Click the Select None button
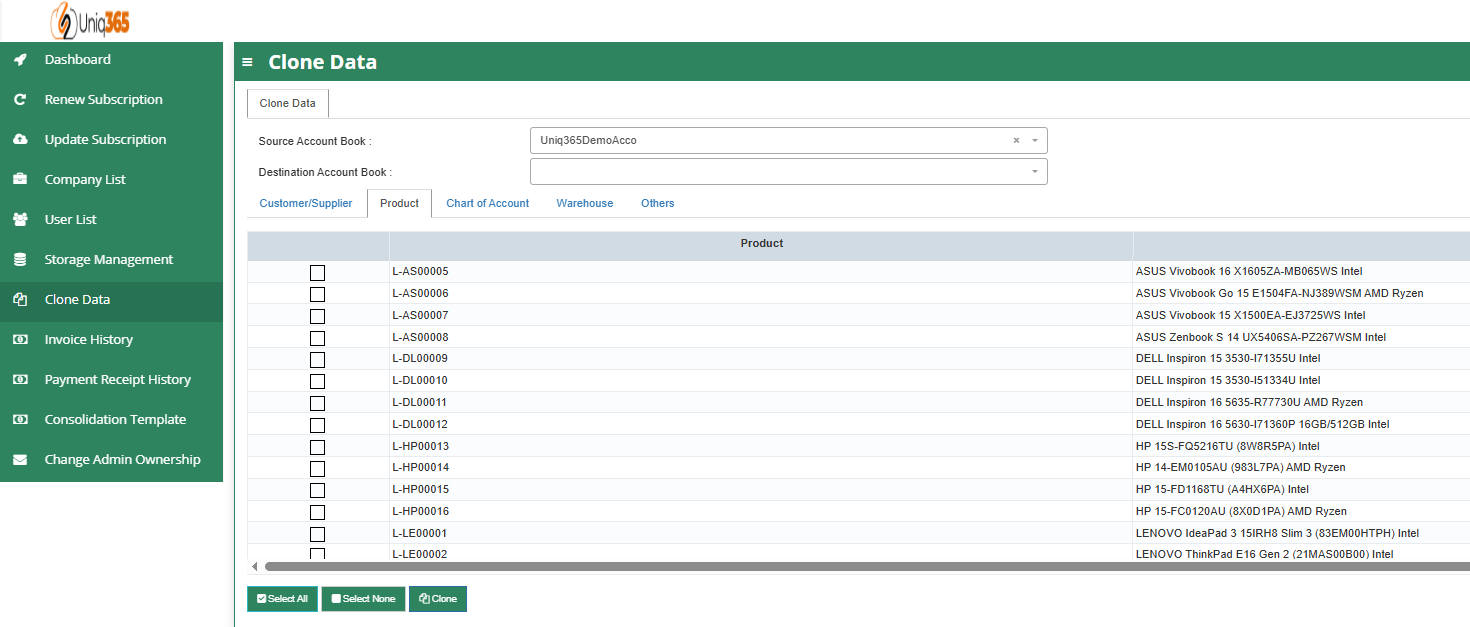The image size is (1470, 627). click(x=363, y=599)
